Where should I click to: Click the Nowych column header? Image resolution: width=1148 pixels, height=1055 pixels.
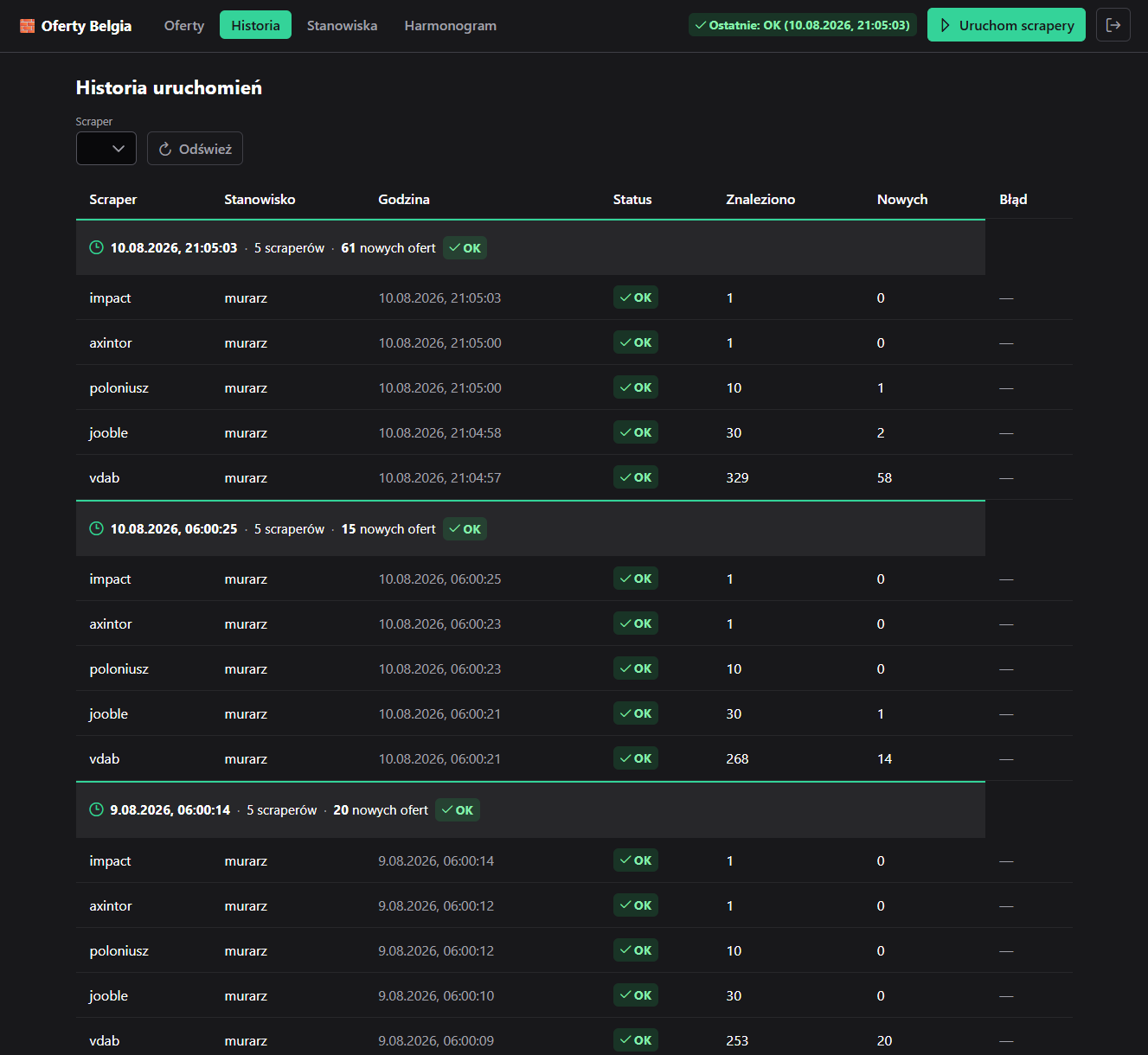(x=902, y=199)
